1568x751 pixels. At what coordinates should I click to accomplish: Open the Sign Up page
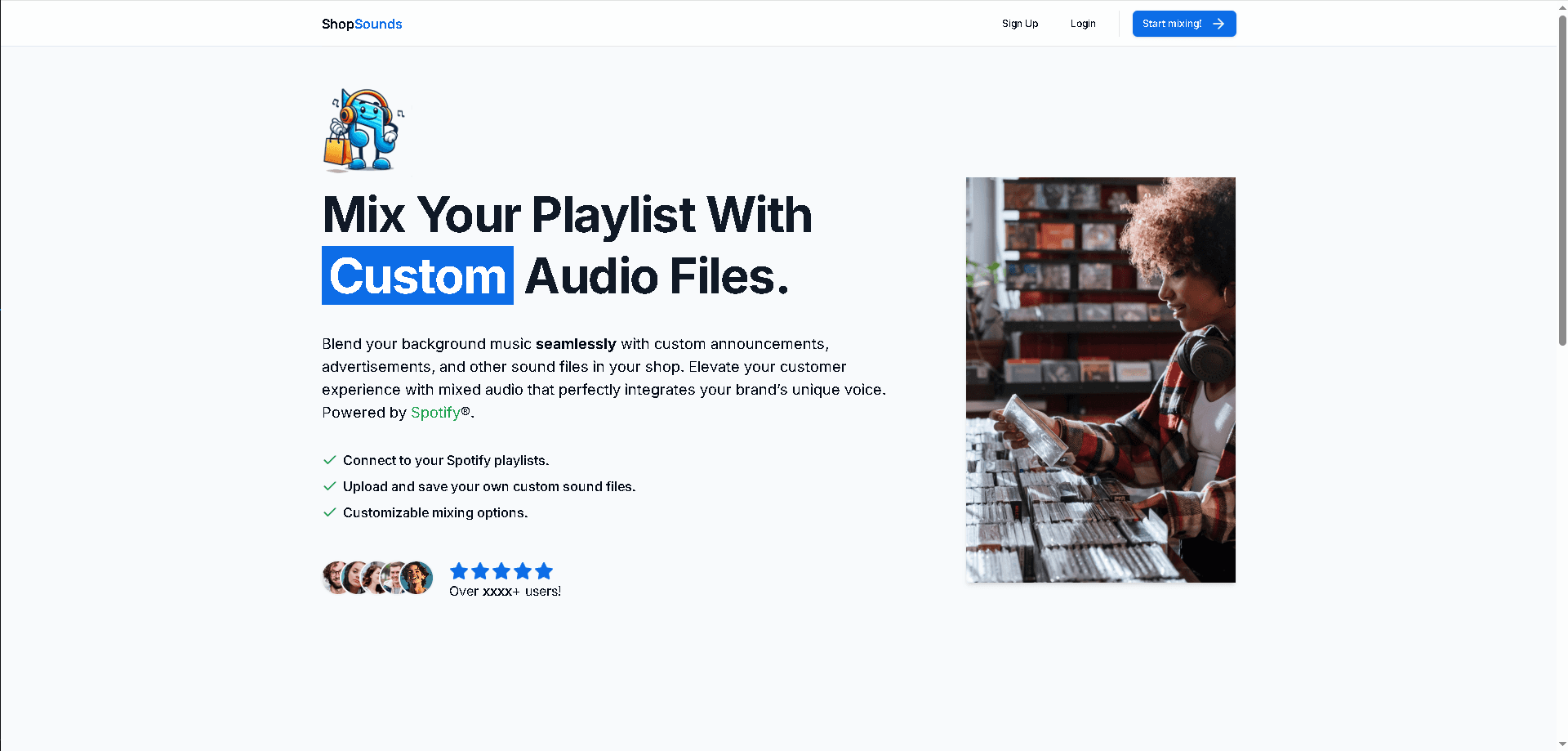coord(1020,24)
